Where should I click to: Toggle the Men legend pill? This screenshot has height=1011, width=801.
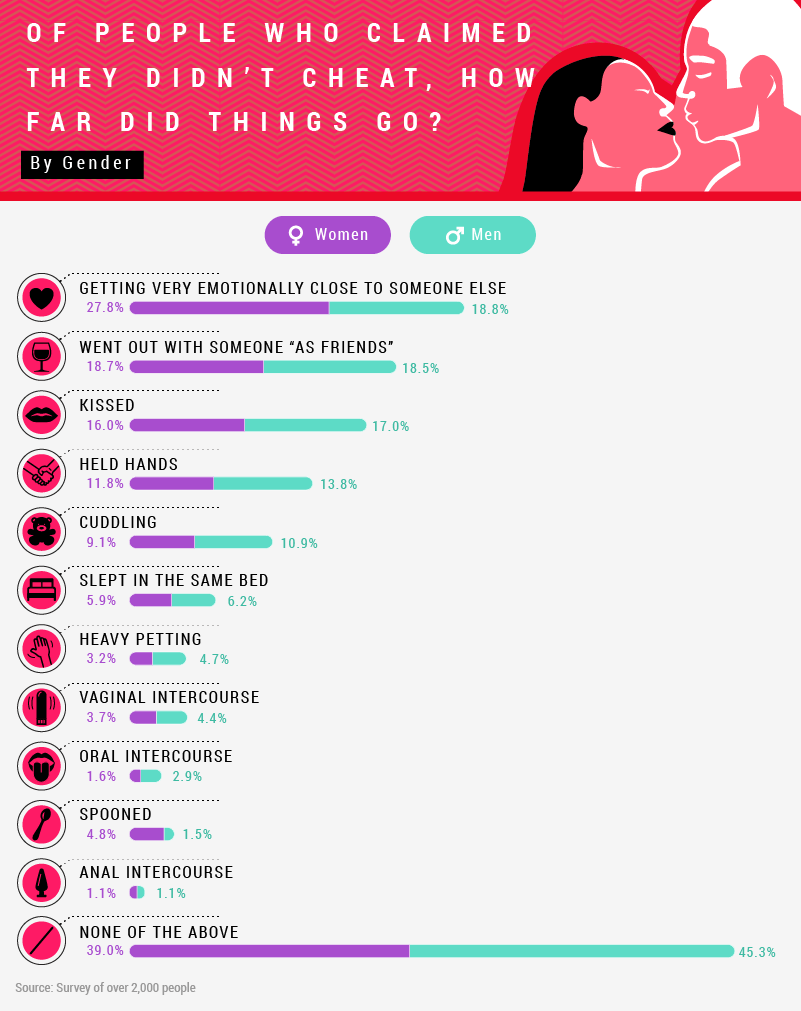tap(472, 235)
